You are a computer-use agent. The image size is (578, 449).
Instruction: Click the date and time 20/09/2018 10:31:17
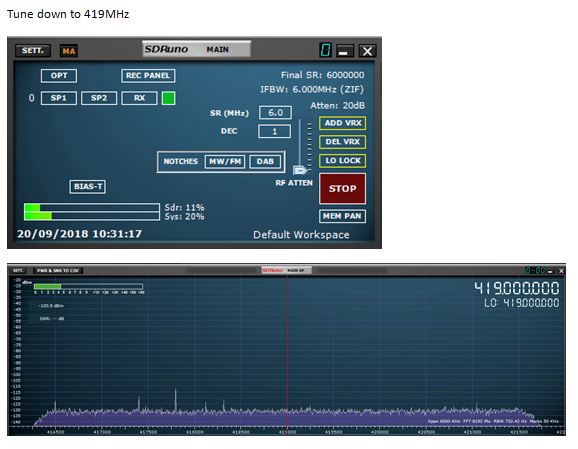pos(80,234)
